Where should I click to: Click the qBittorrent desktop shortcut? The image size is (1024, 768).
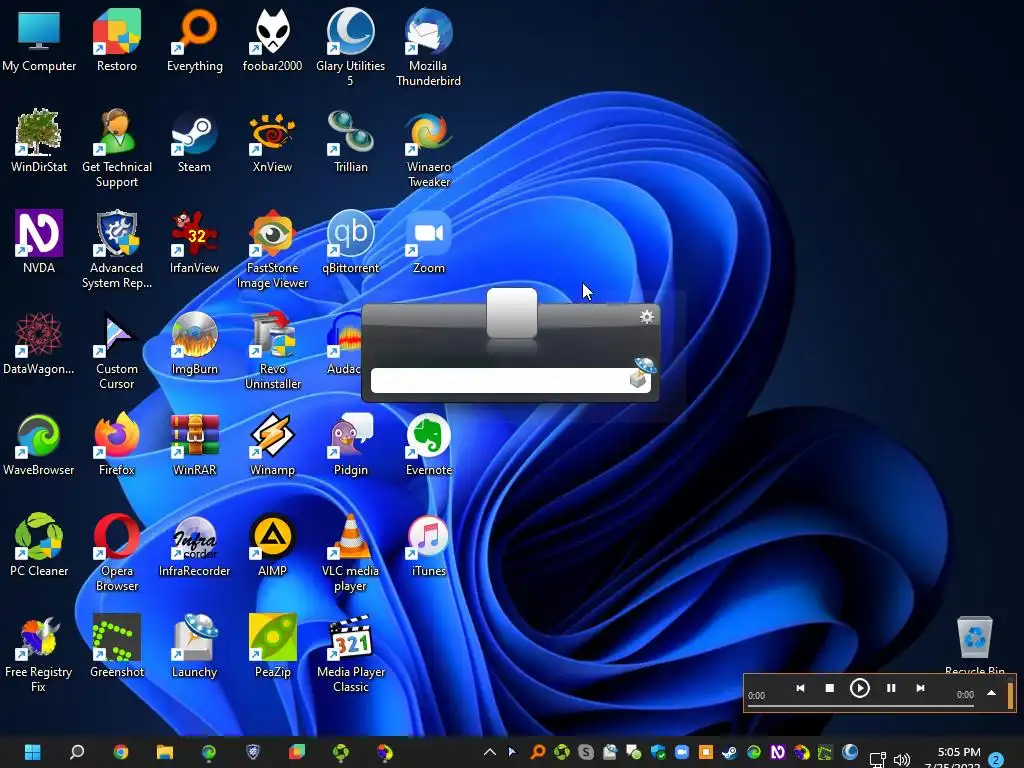point(351,242)
